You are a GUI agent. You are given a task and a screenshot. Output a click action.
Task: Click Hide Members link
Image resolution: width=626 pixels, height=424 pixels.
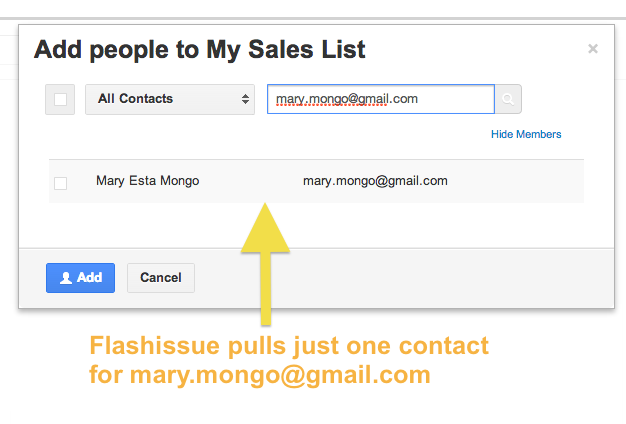526,134
